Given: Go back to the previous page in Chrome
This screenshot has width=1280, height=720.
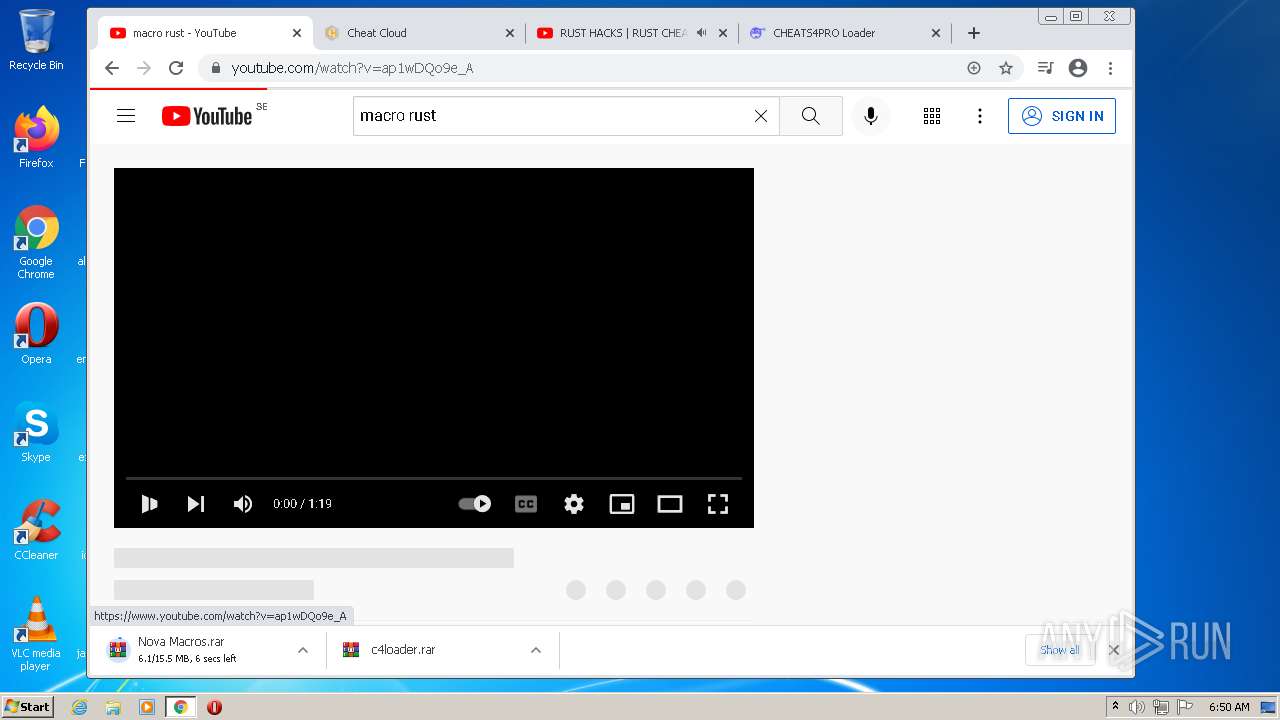Looking at the screenshot, I should [112, 68].
